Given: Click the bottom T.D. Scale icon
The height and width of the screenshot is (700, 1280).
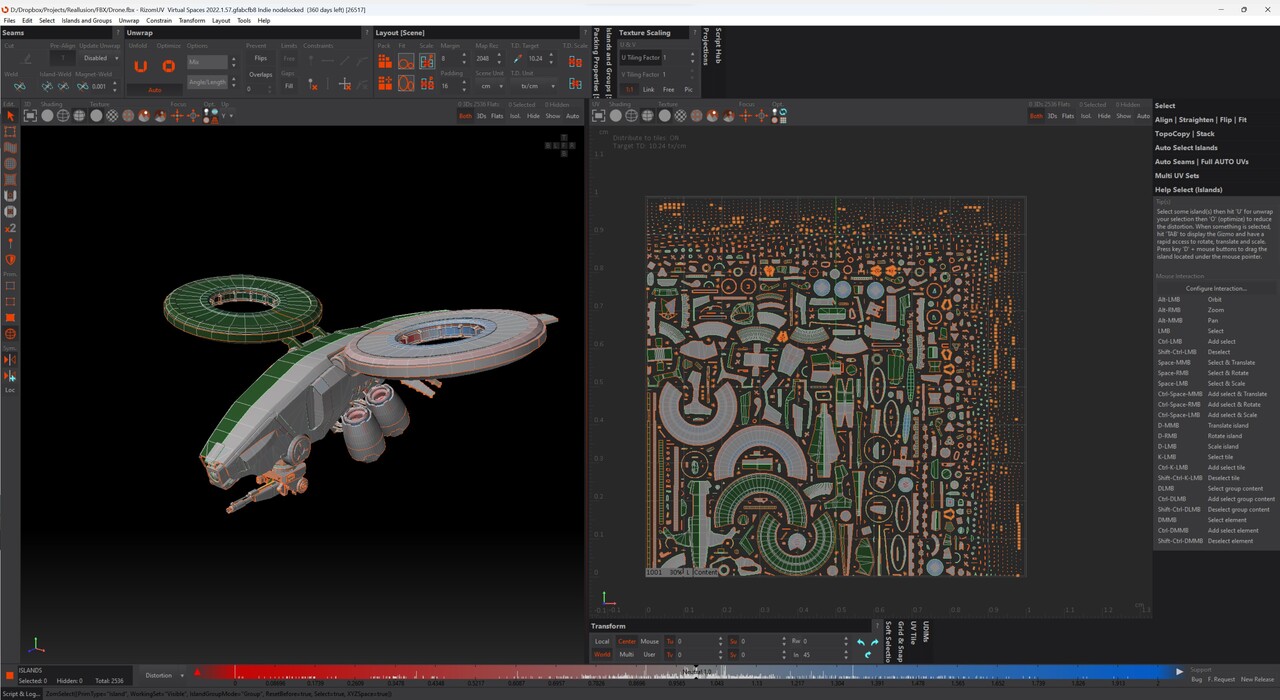Looking at the screenshot, I should pyautogui.click(x=575, y=85).
